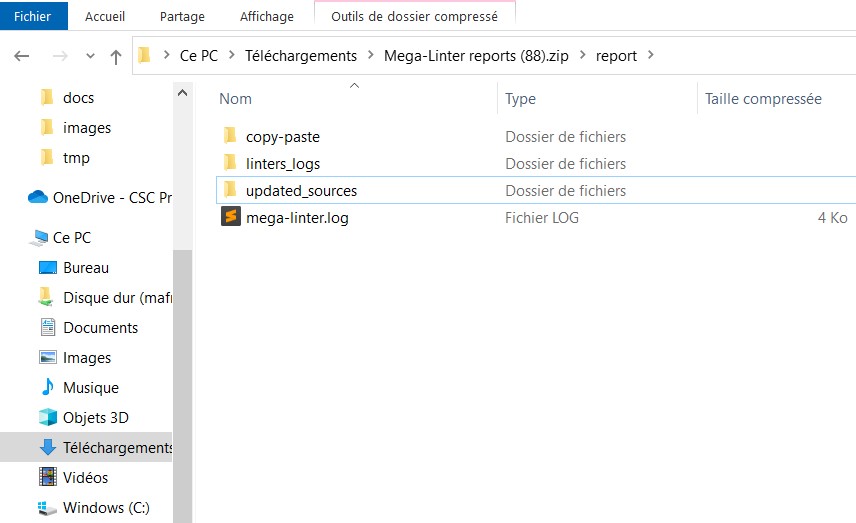The width and height of the screenshot is (856, 523).
Task: Expand chevron after Ce PC breadcrumb
Action: pos(231,55)
